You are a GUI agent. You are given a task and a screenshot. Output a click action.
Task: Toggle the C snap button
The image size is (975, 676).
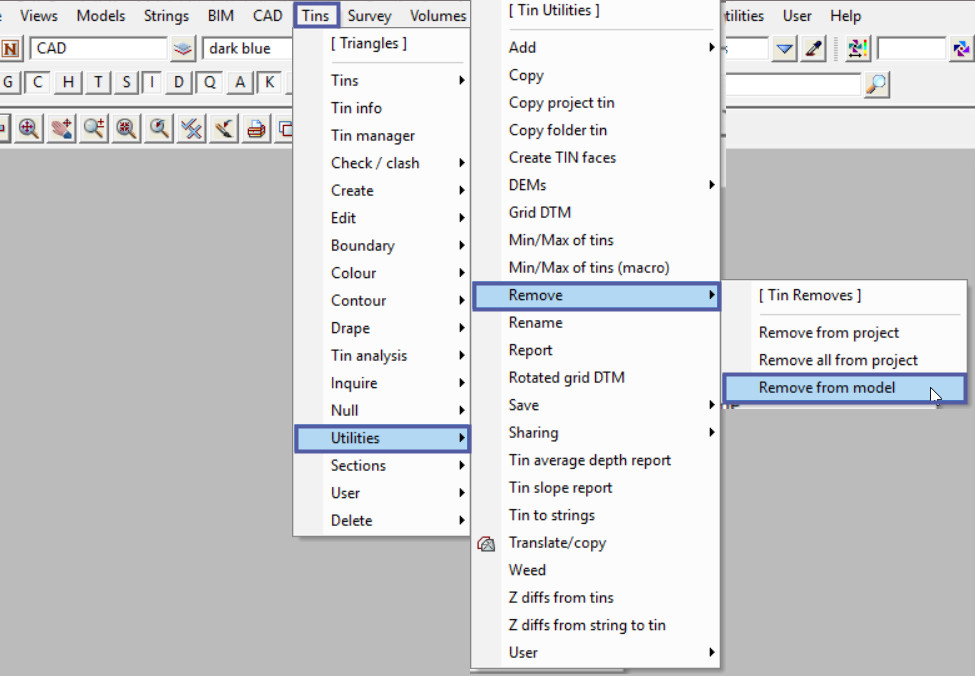(x=38, y=83)
